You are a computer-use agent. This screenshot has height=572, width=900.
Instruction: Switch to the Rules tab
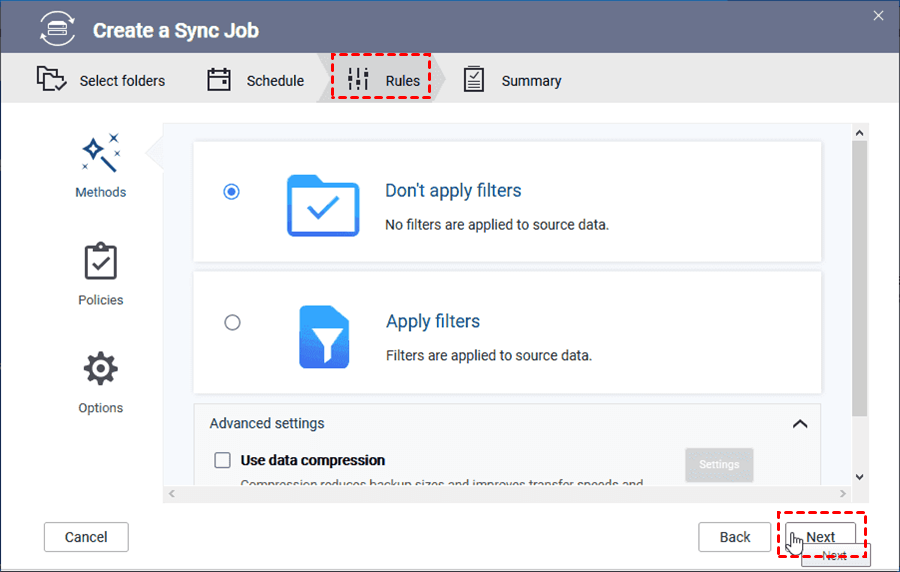(382, 80)
